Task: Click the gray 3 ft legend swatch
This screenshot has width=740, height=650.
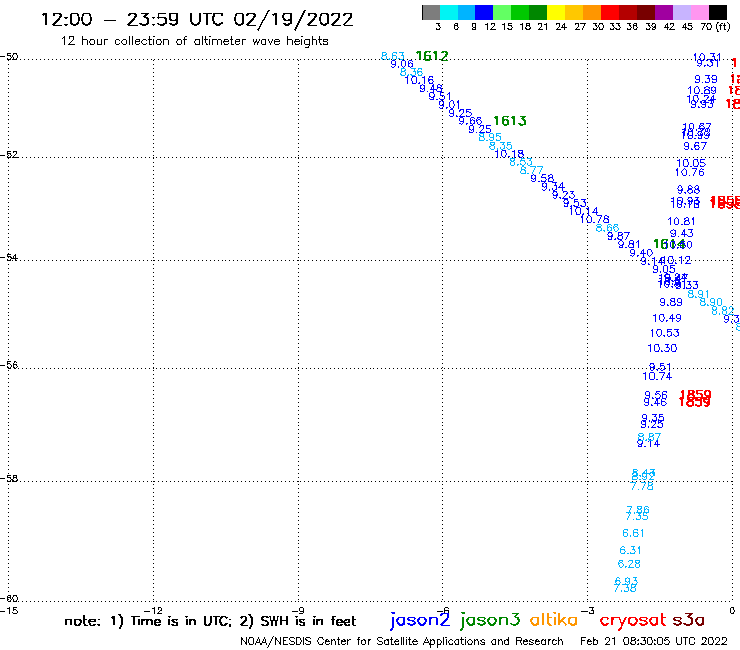Action: [x=431, y=12]
